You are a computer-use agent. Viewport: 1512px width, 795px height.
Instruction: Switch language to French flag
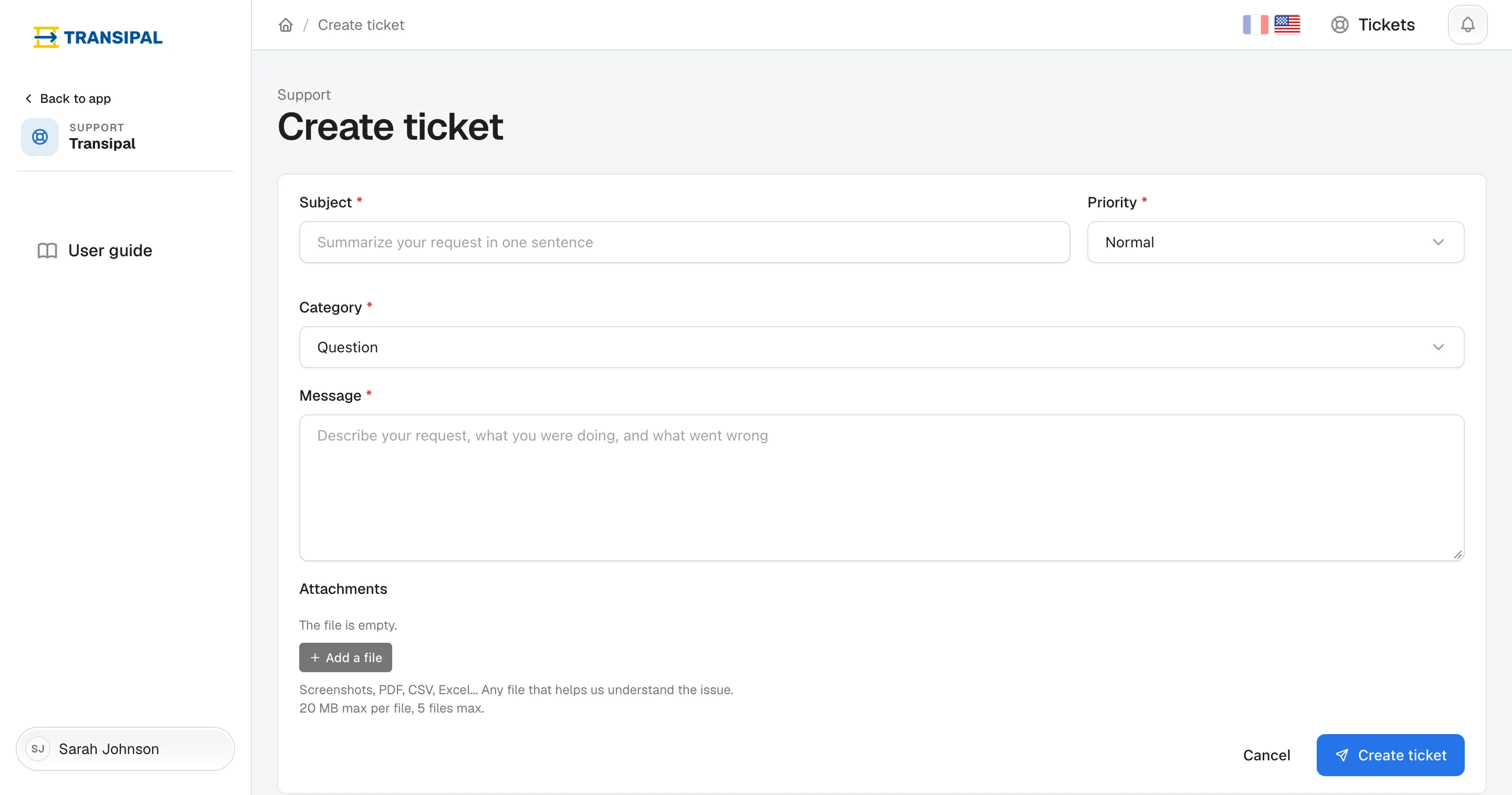click(x=1255, y=25)
